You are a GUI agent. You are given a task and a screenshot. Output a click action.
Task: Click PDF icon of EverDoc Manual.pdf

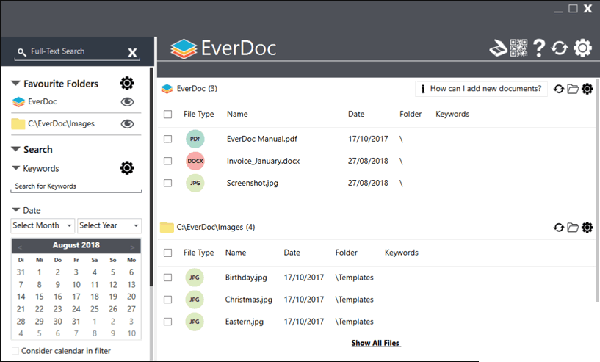click(x=195, y=139)
